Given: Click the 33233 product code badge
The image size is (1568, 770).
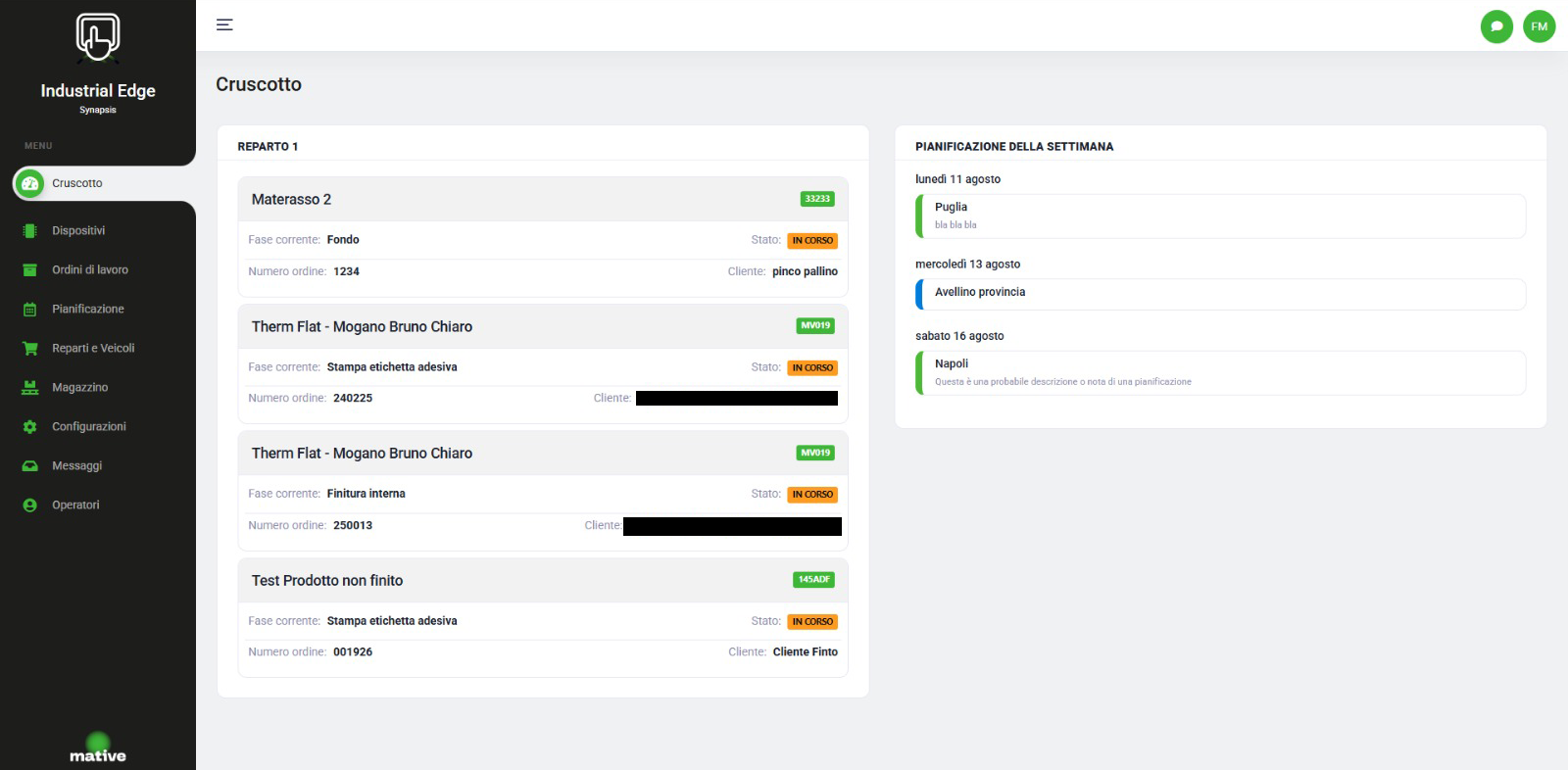Looking at the screenshot, I should point(817,199).
